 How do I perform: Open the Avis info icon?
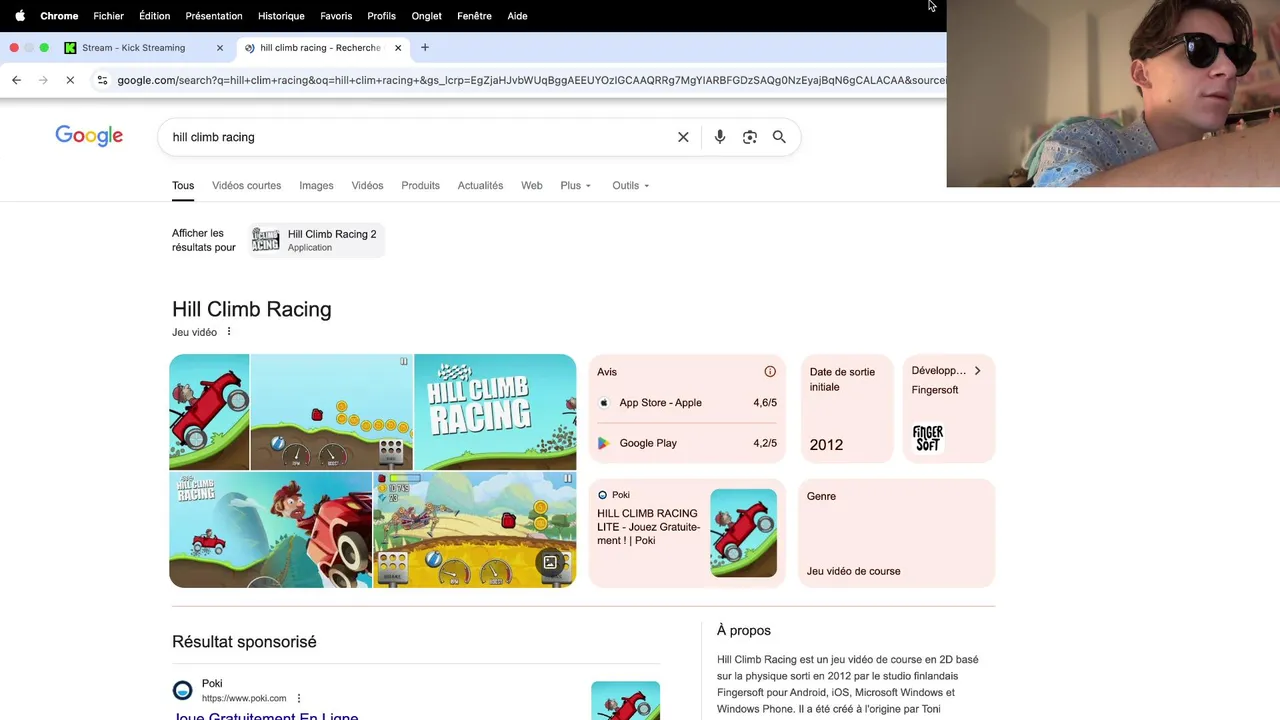click(x=770, y=372)
